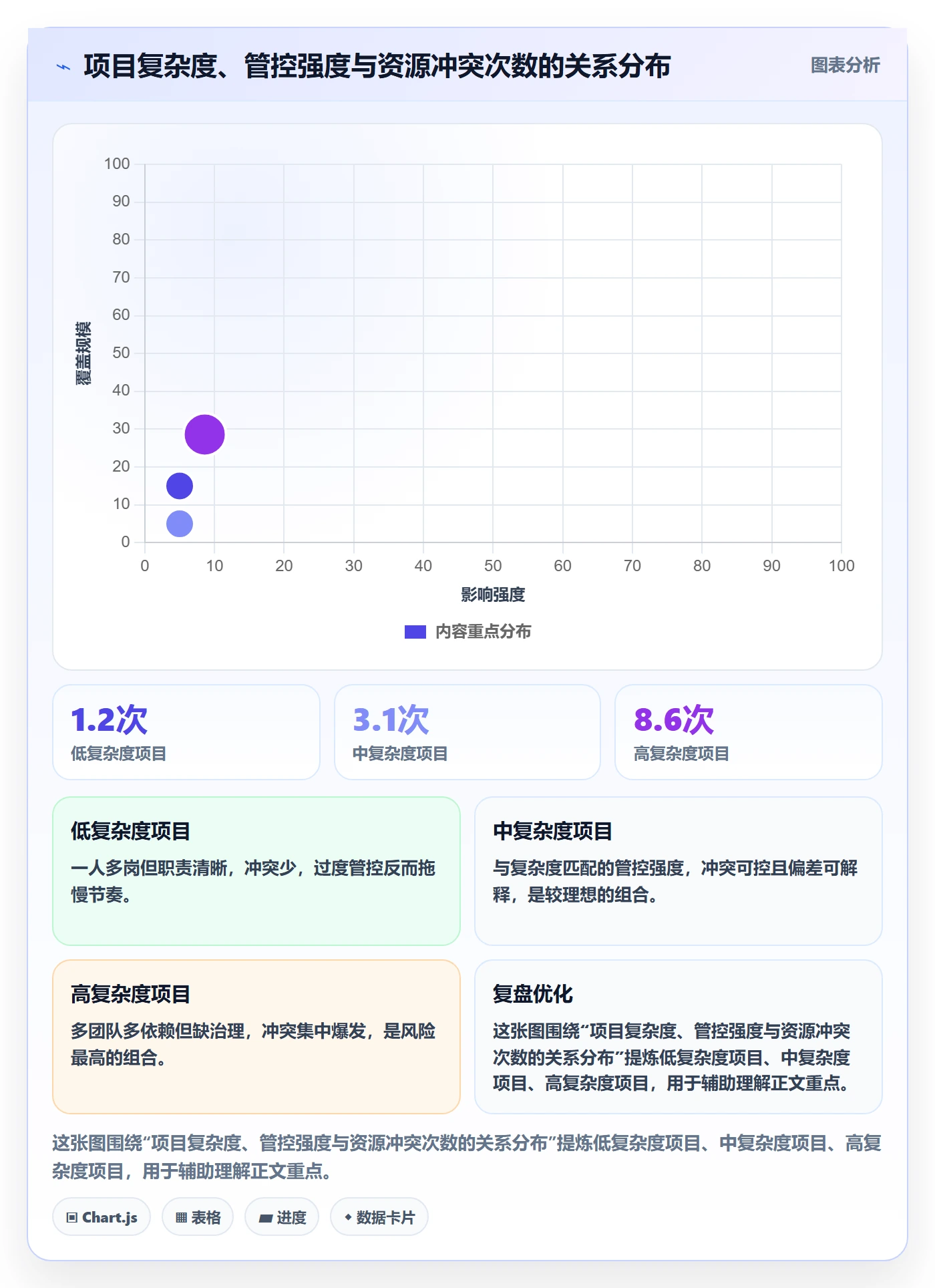935x1288 pixels.
Task: Click the main title 项目复杂度、管控强度与资源冲突次数的关系分布
Action: (377, 67)
